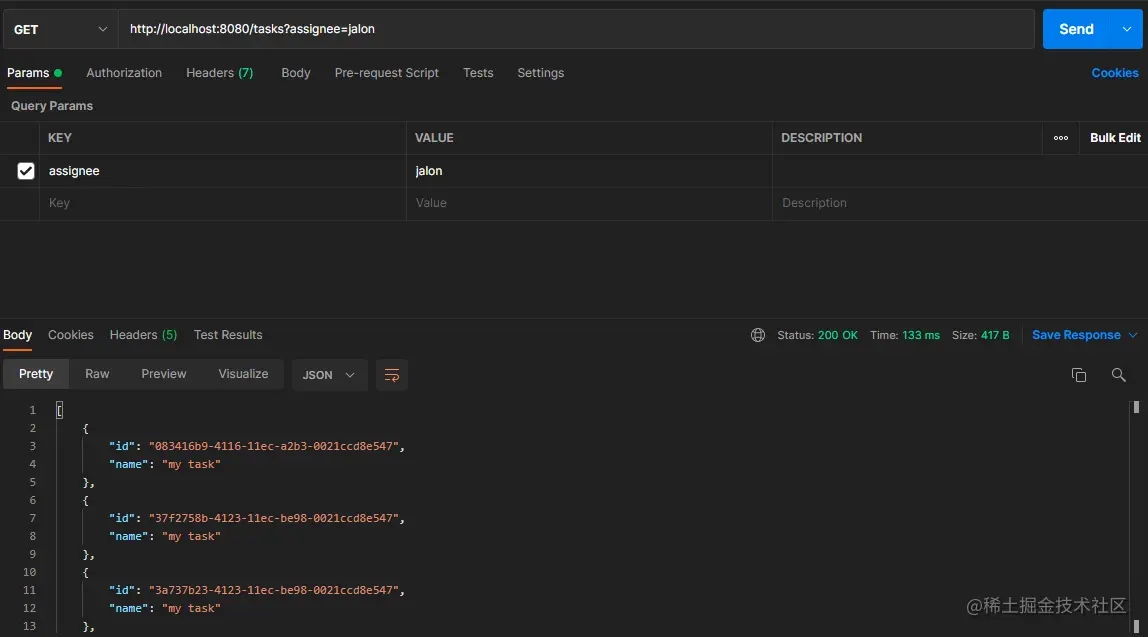1148x637 pixels.
Task: Open the response Headers (5) tab
Action: click(x=144, y=335)
